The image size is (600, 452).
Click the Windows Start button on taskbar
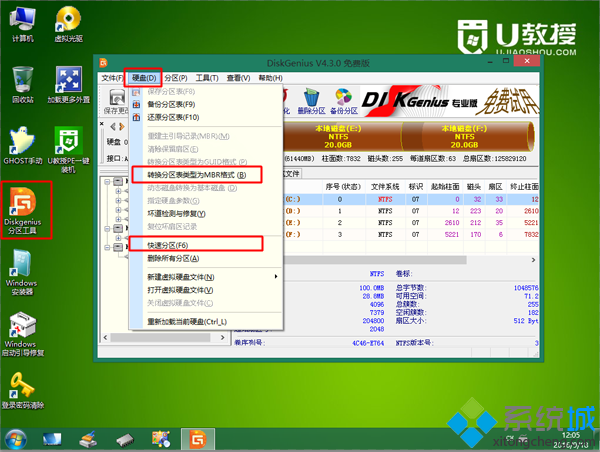[x=17, y=438]
